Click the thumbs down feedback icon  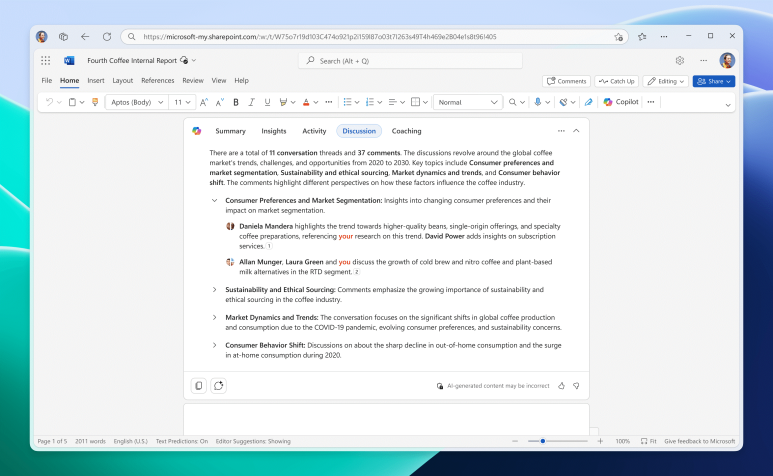coord(576,385)
